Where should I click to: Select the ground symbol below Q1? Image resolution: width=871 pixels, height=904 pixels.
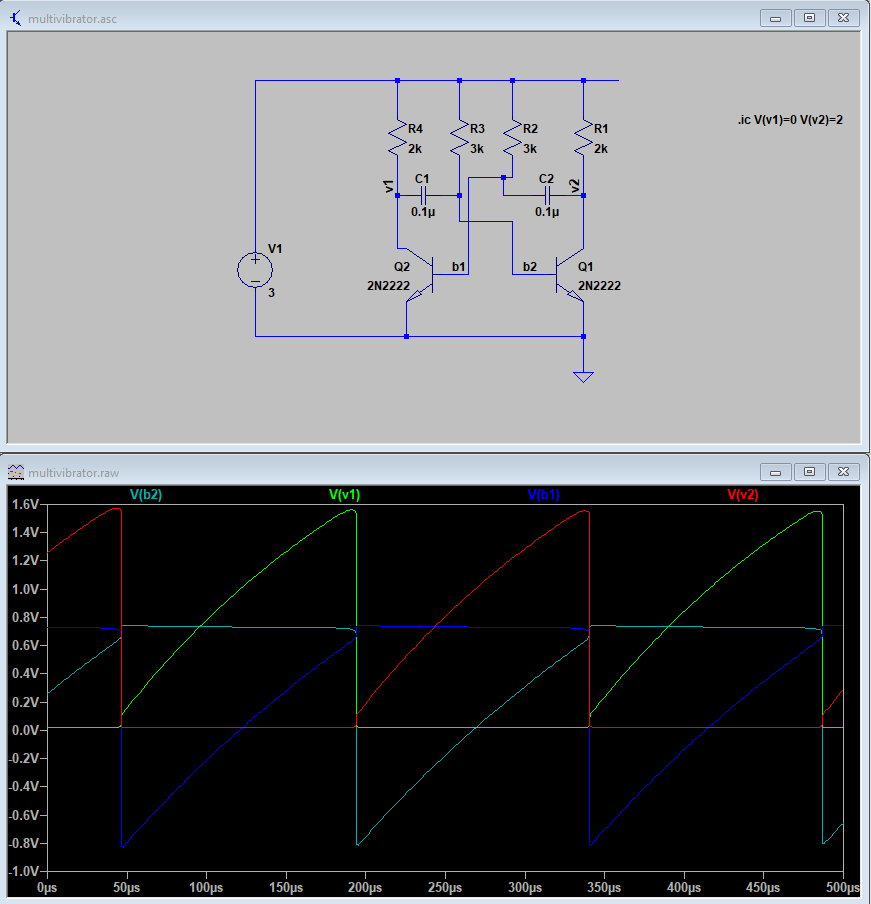pos(583,374)
